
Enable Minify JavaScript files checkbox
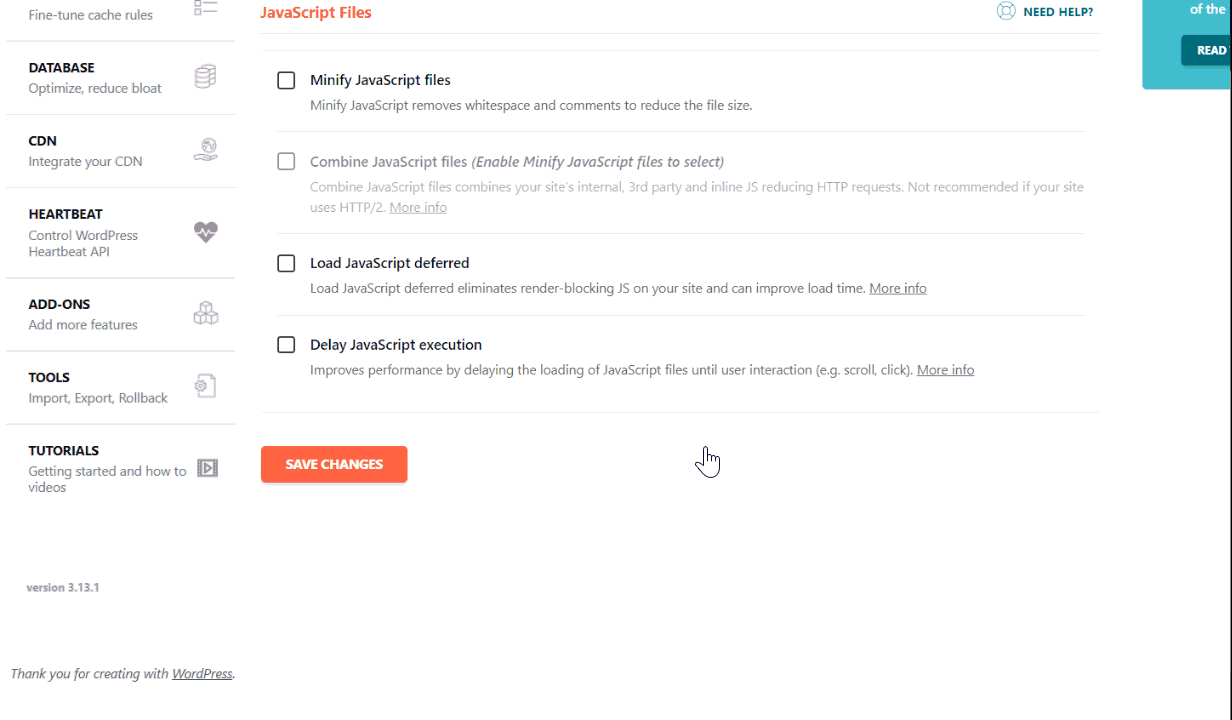286,80
